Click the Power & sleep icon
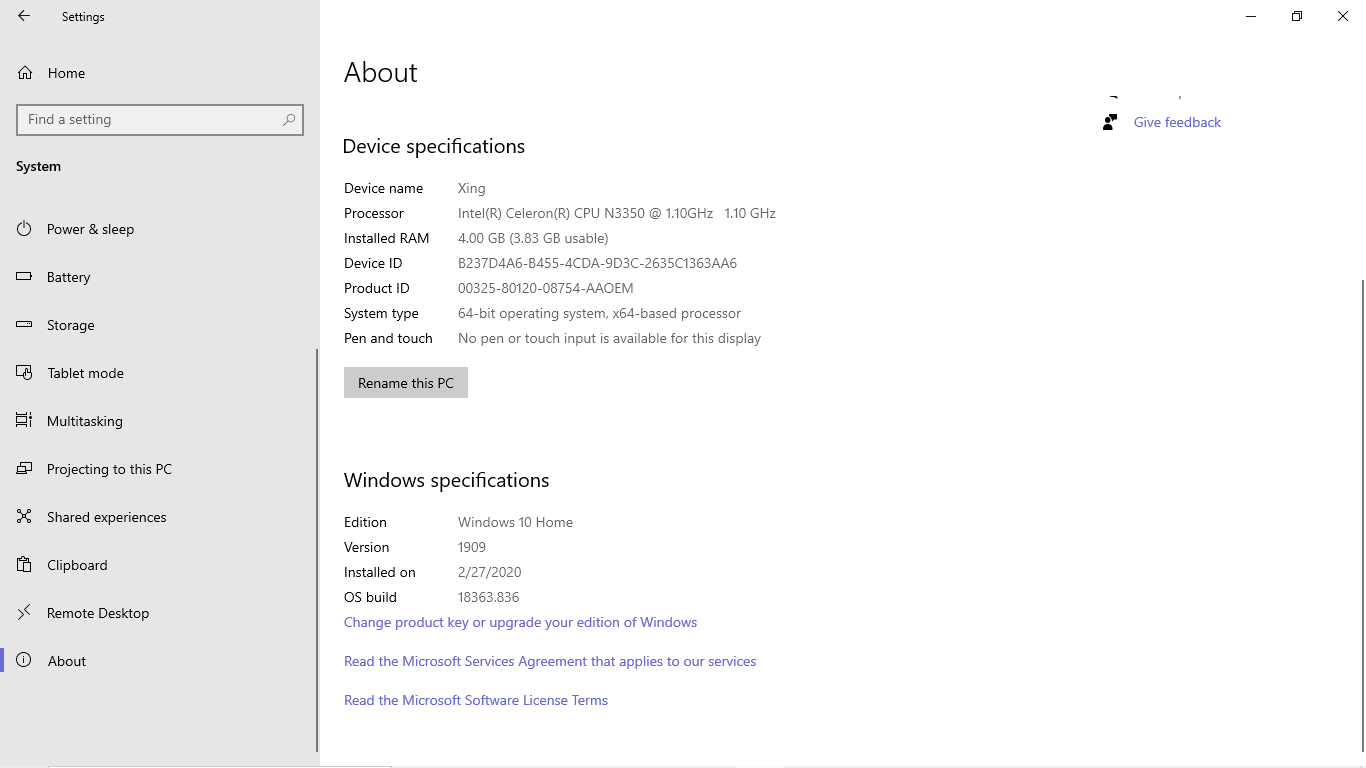This screenshot has width=1366, height=768. tap(24, 229)
